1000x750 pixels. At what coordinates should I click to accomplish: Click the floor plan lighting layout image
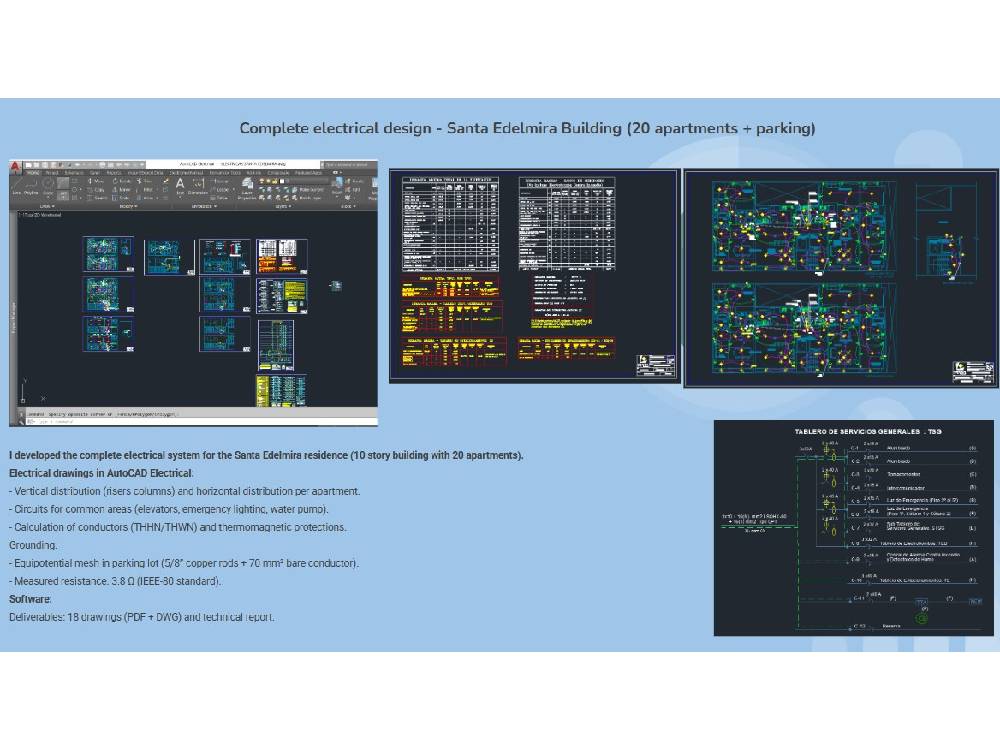[841, 278]
